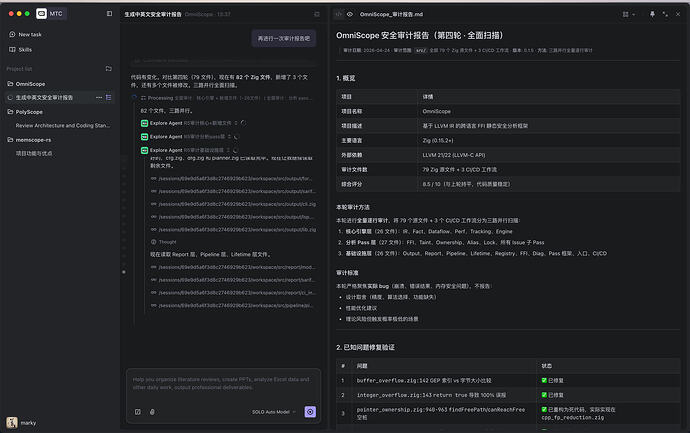Open the src/report/ci_in... file link
690x433 pixels.
(x=233, y=293)
